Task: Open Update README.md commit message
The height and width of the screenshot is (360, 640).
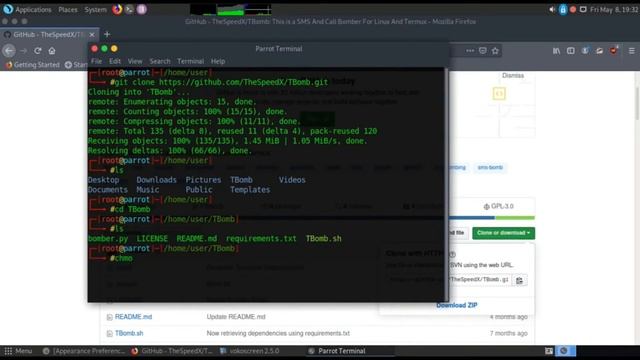Action: pyautogui.click(x=236, y=317)
